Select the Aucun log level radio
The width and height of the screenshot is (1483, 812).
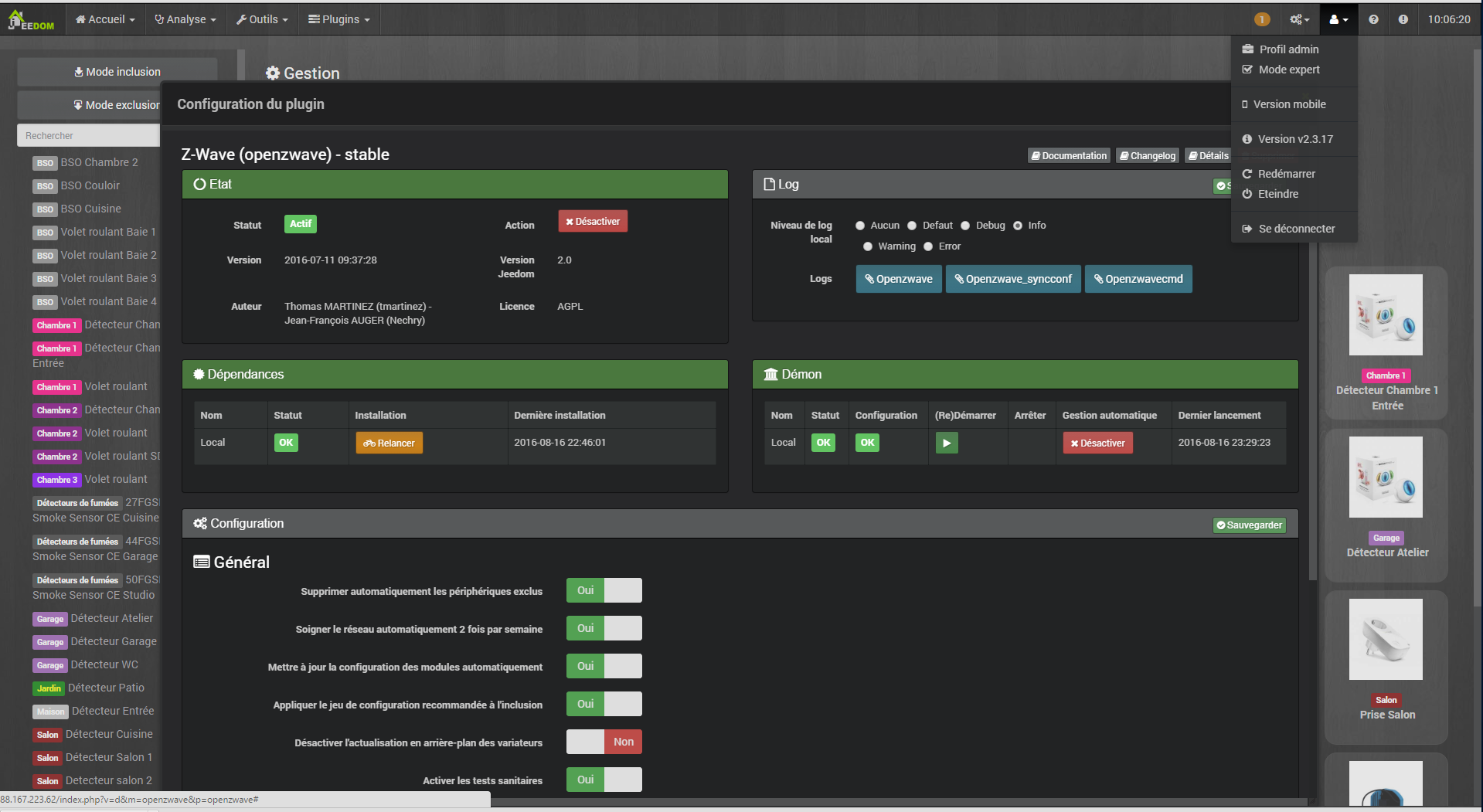(x=860, y=226)
